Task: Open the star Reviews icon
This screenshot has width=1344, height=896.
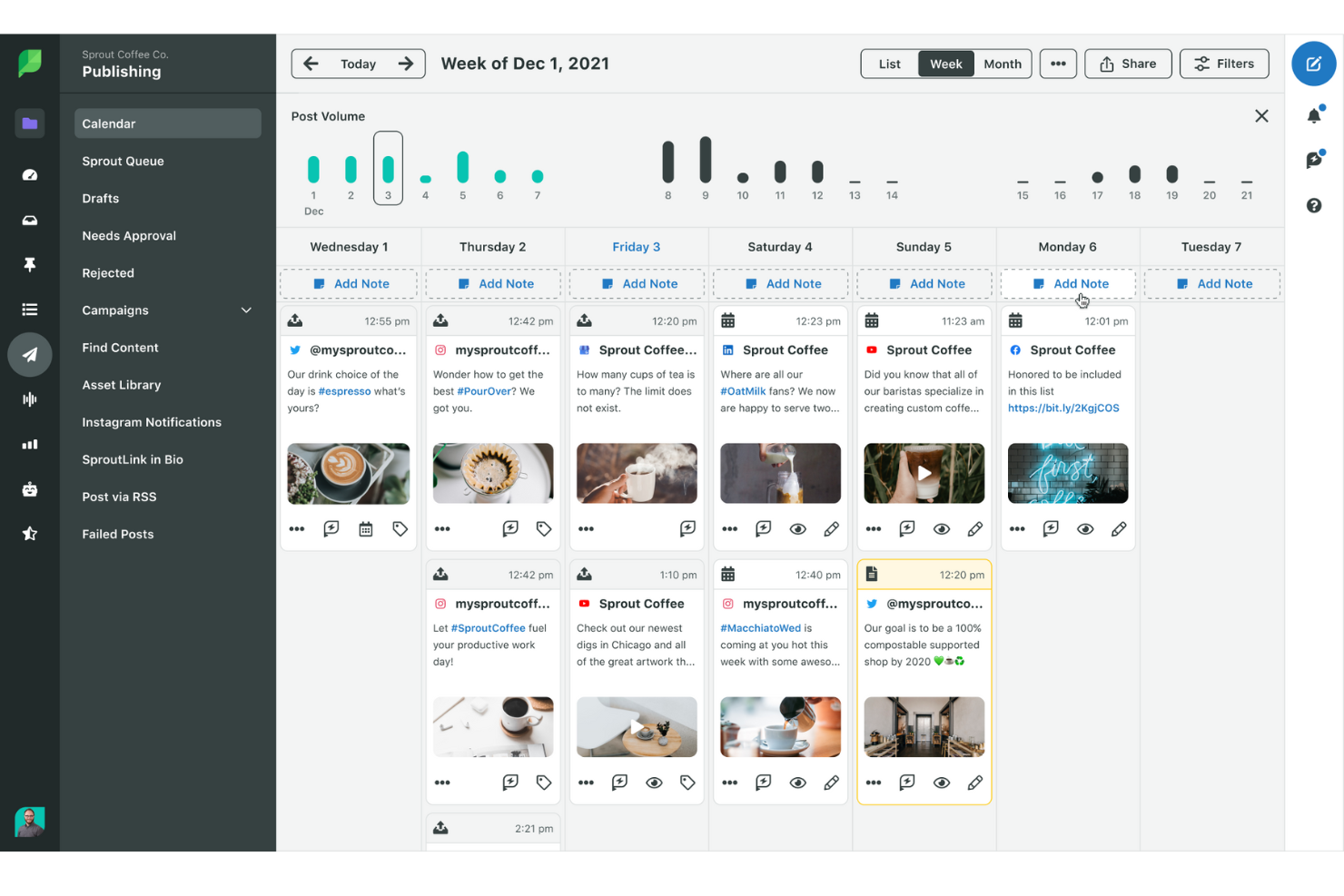Action: click(x=30, y=534)
